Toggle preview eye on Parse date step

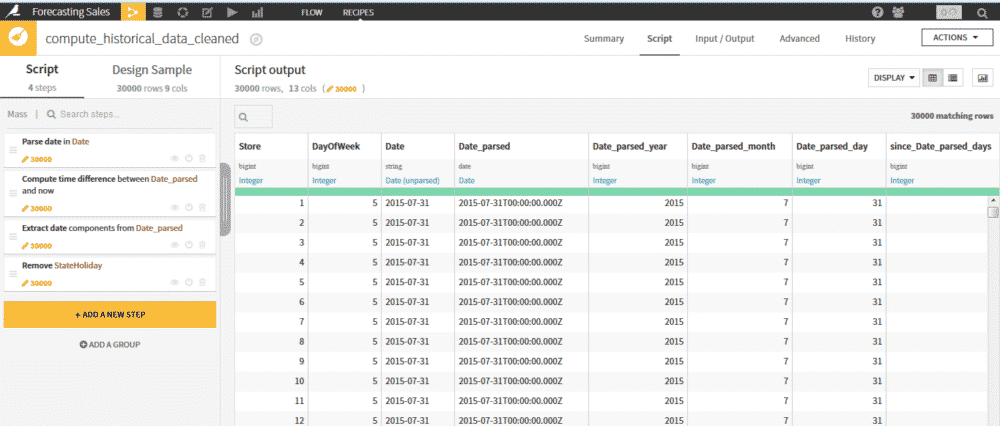point(174,158)
